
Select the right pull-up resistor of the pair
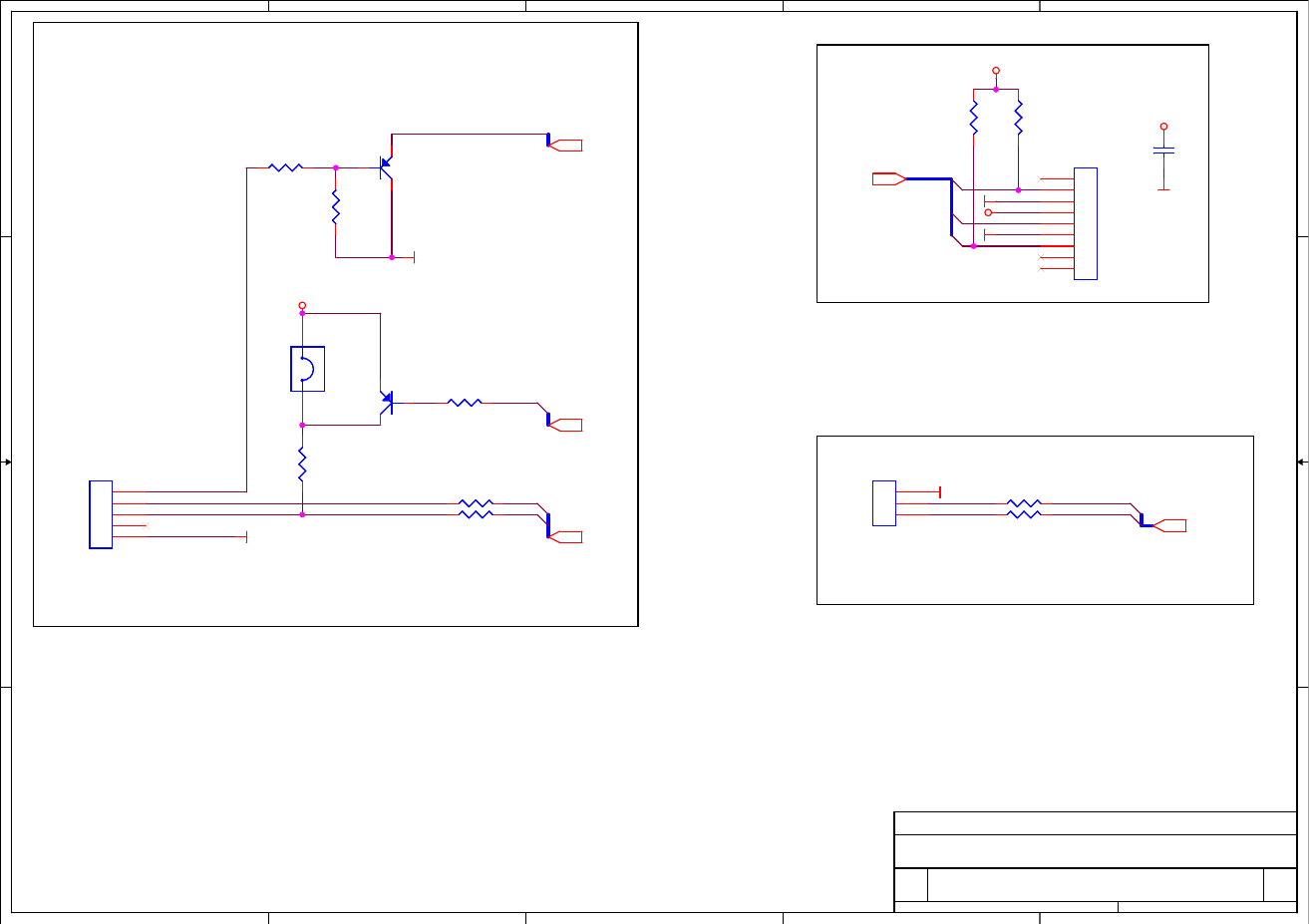(x=1018, y=118)
